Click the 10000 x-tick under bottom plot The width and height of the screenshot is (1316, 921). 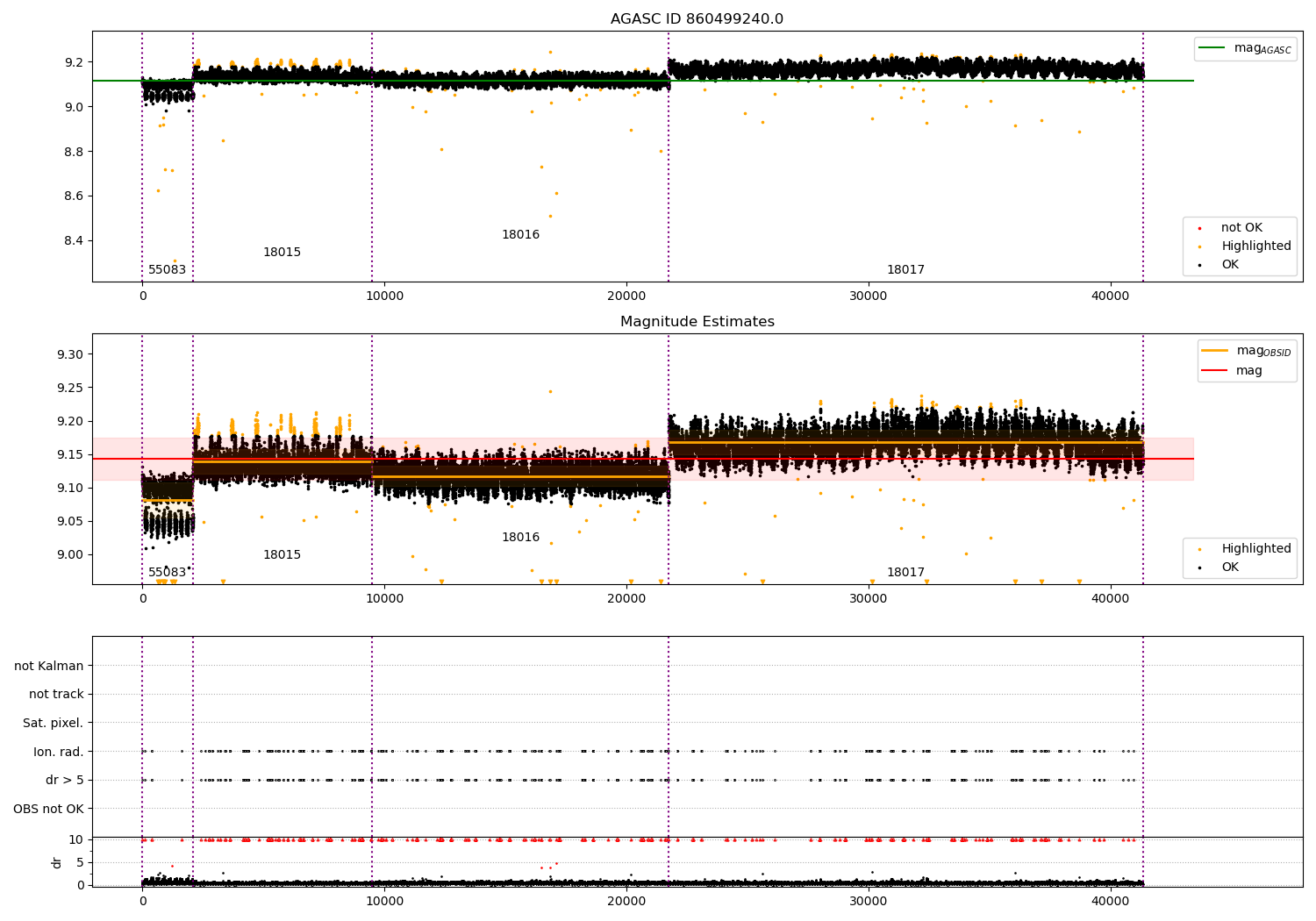click(x=384, y=902)
